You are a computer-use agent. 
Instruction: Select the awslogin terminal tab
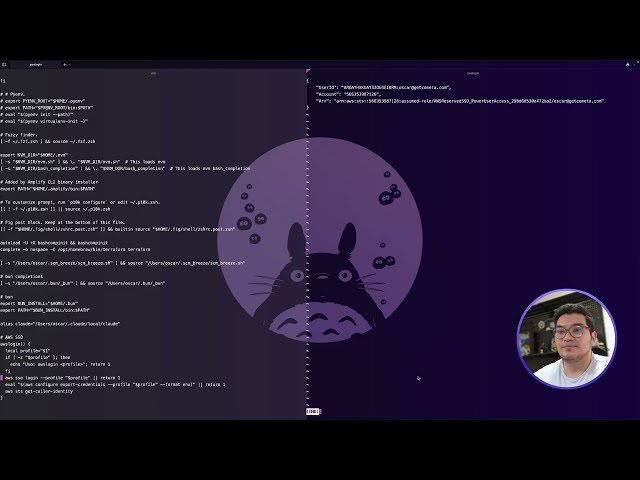coord(36,64)
